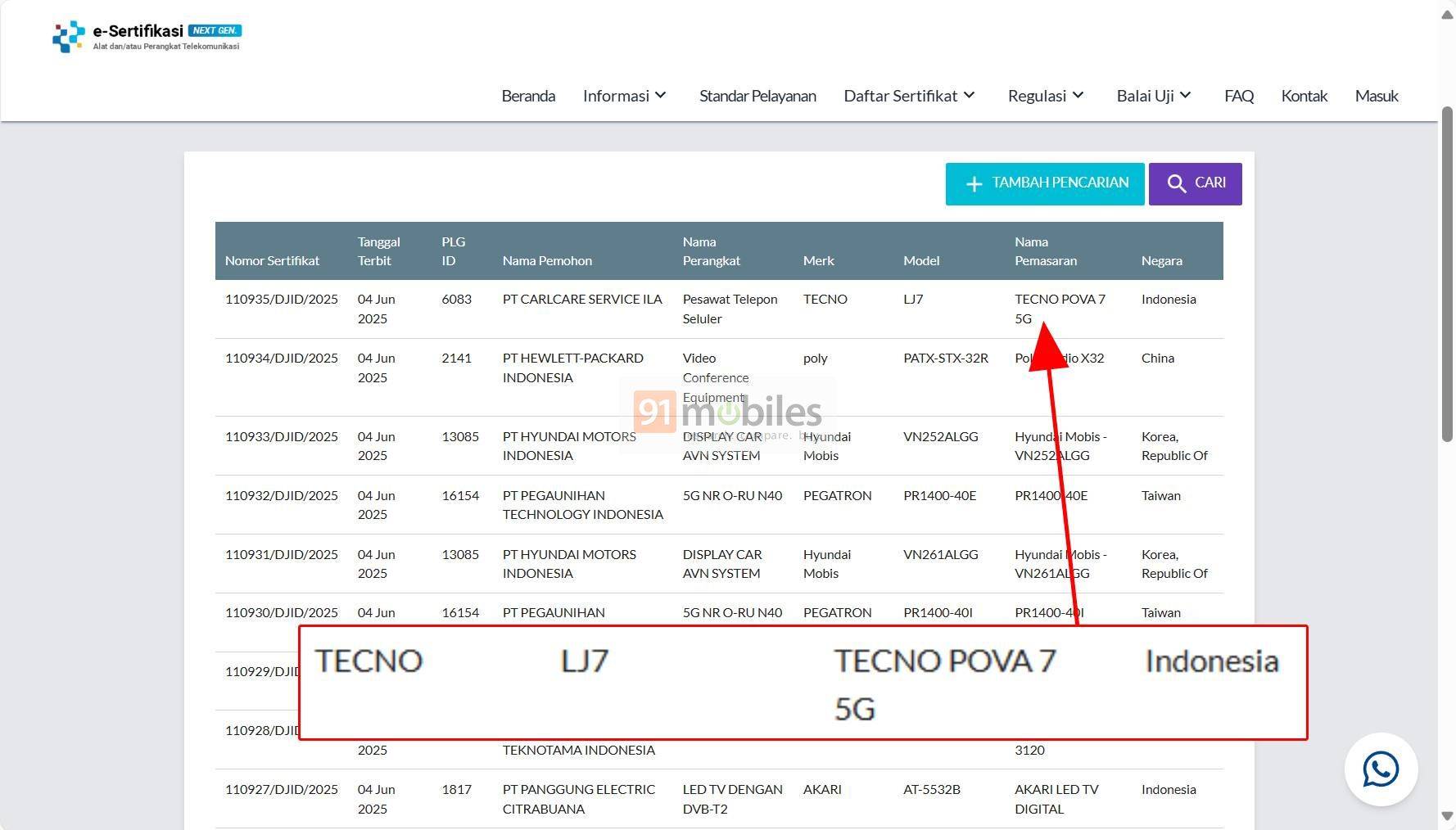The image size is (1456, 830).
Task: Select certificate 110927/DJID/2025
Action: pos(281,789)
